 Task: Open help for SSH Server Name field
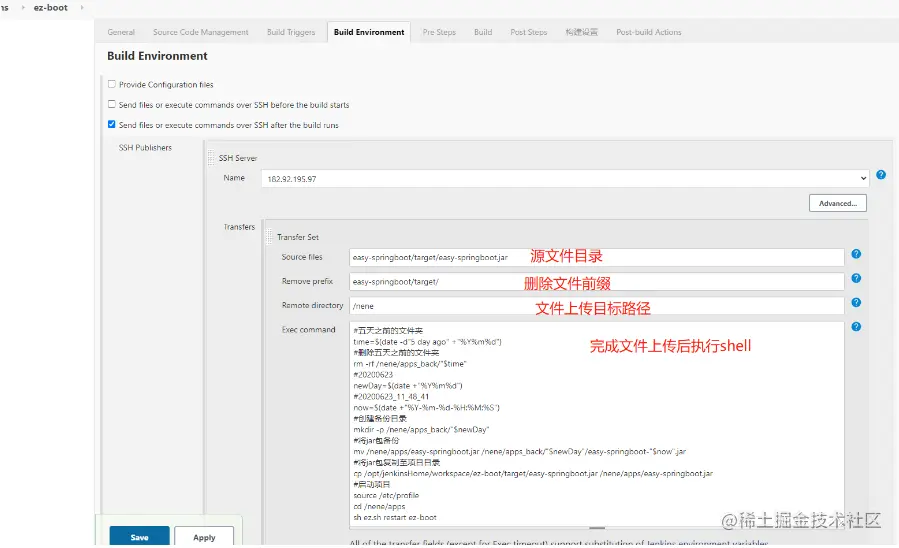pos(881,175)
